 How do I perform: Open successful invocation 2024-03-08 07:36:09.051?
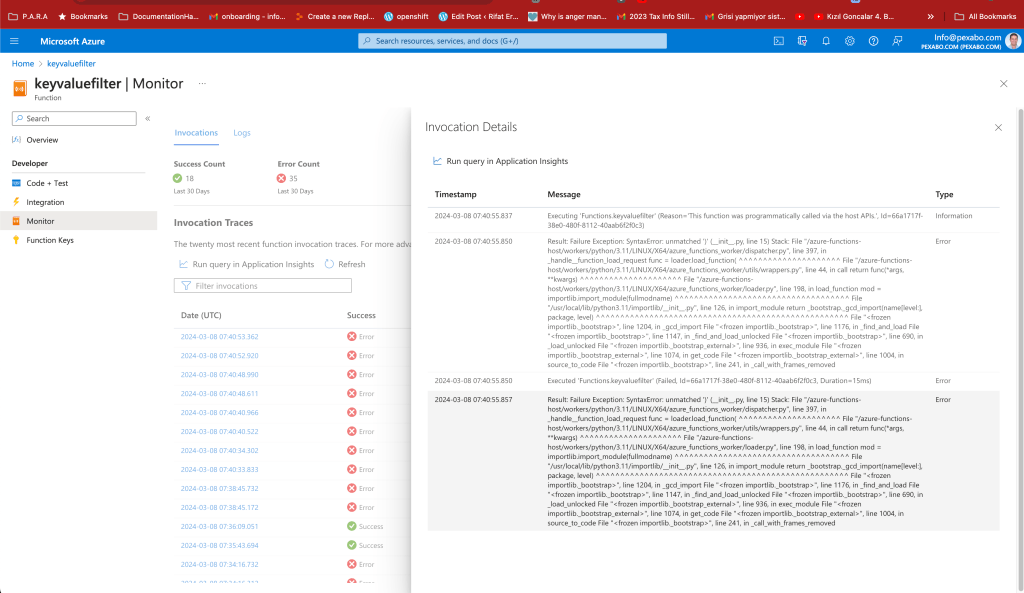[219, 526]
